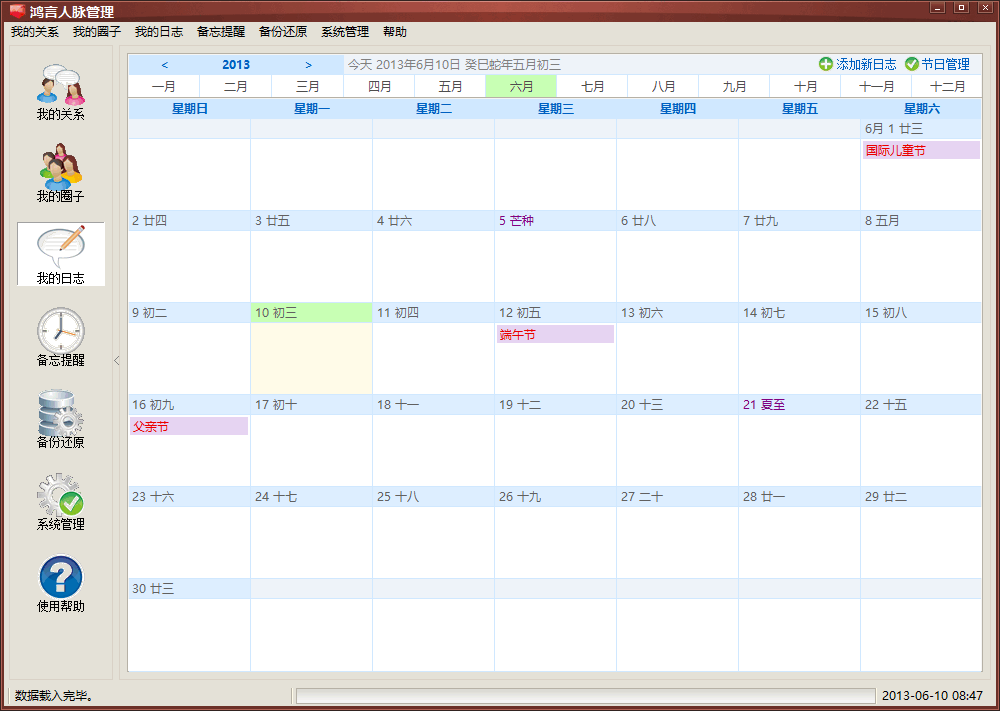Image resolution: width=1000 pixels, height=711 pixels.
Task: Switch to 十月 month tab
Action: pos(805,86)
